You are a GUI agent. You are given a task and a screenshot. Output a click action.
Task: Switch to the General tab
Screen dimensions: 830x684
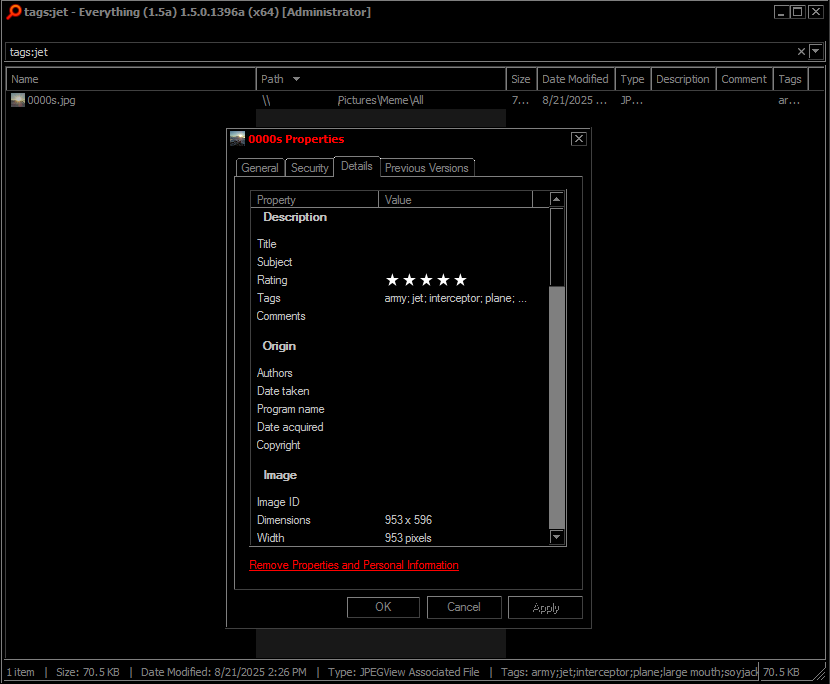pyautogui.click(x=260, y=168)
